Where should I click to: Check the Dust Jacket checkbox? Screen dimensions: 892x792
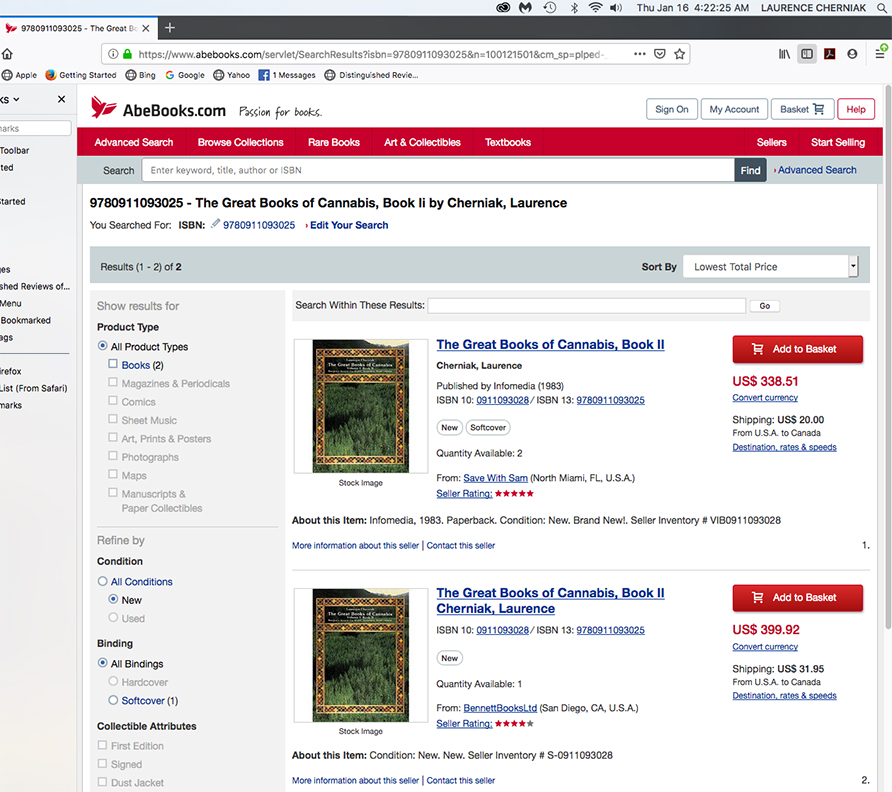102,782
